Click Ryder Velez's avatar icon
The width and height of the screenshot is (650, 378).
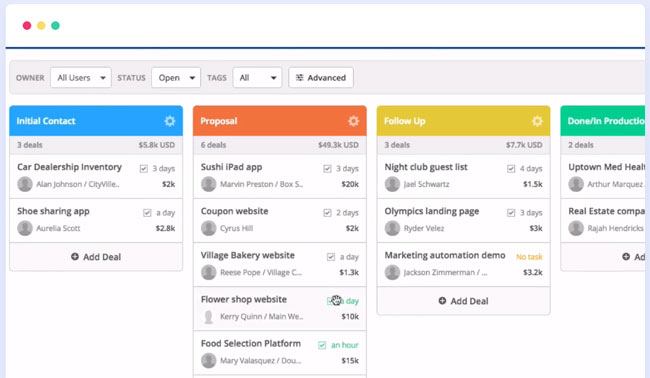click(x=392, y=228)
